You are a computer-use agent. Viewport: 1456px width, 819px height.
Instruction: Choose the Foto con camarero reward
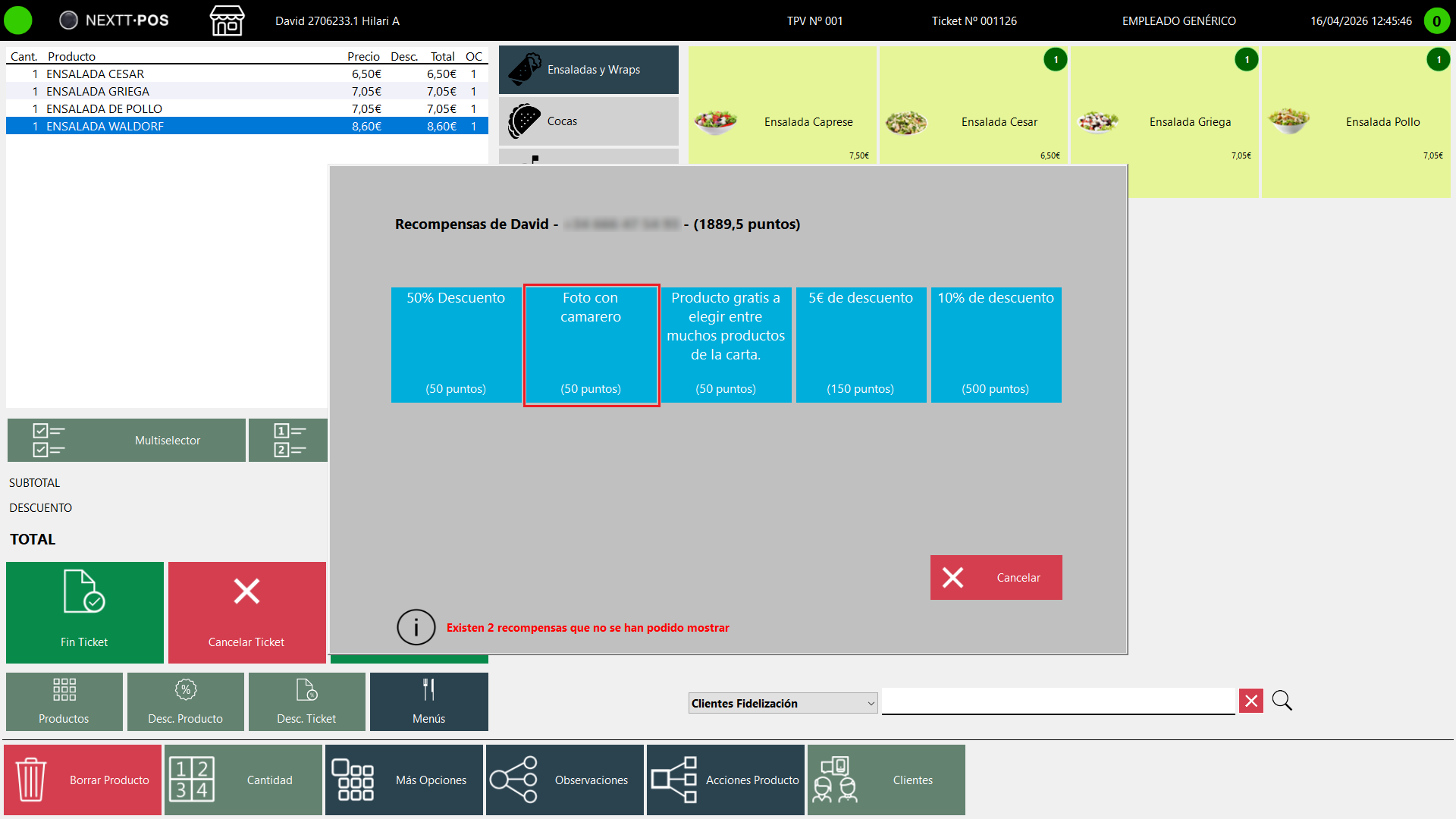point(591,345)
